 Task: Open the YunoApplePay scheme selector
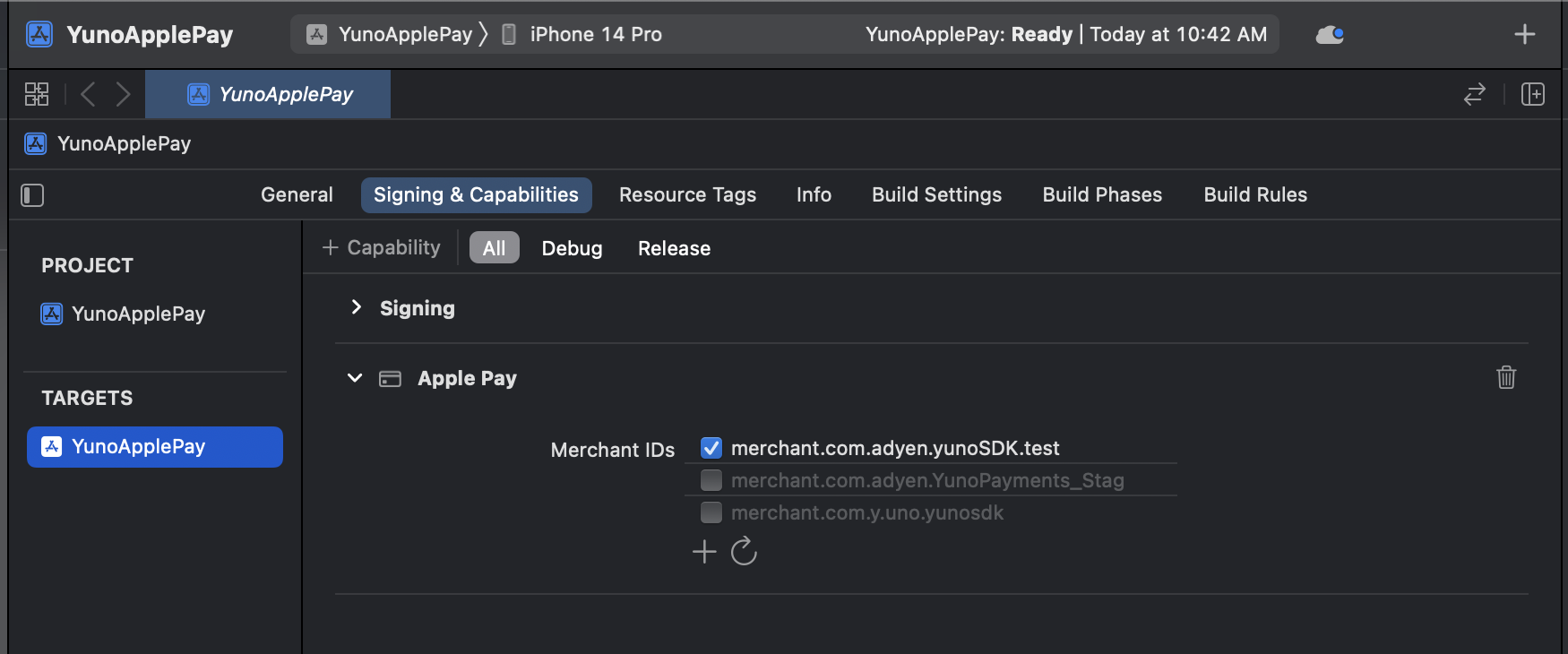point(390,34)
